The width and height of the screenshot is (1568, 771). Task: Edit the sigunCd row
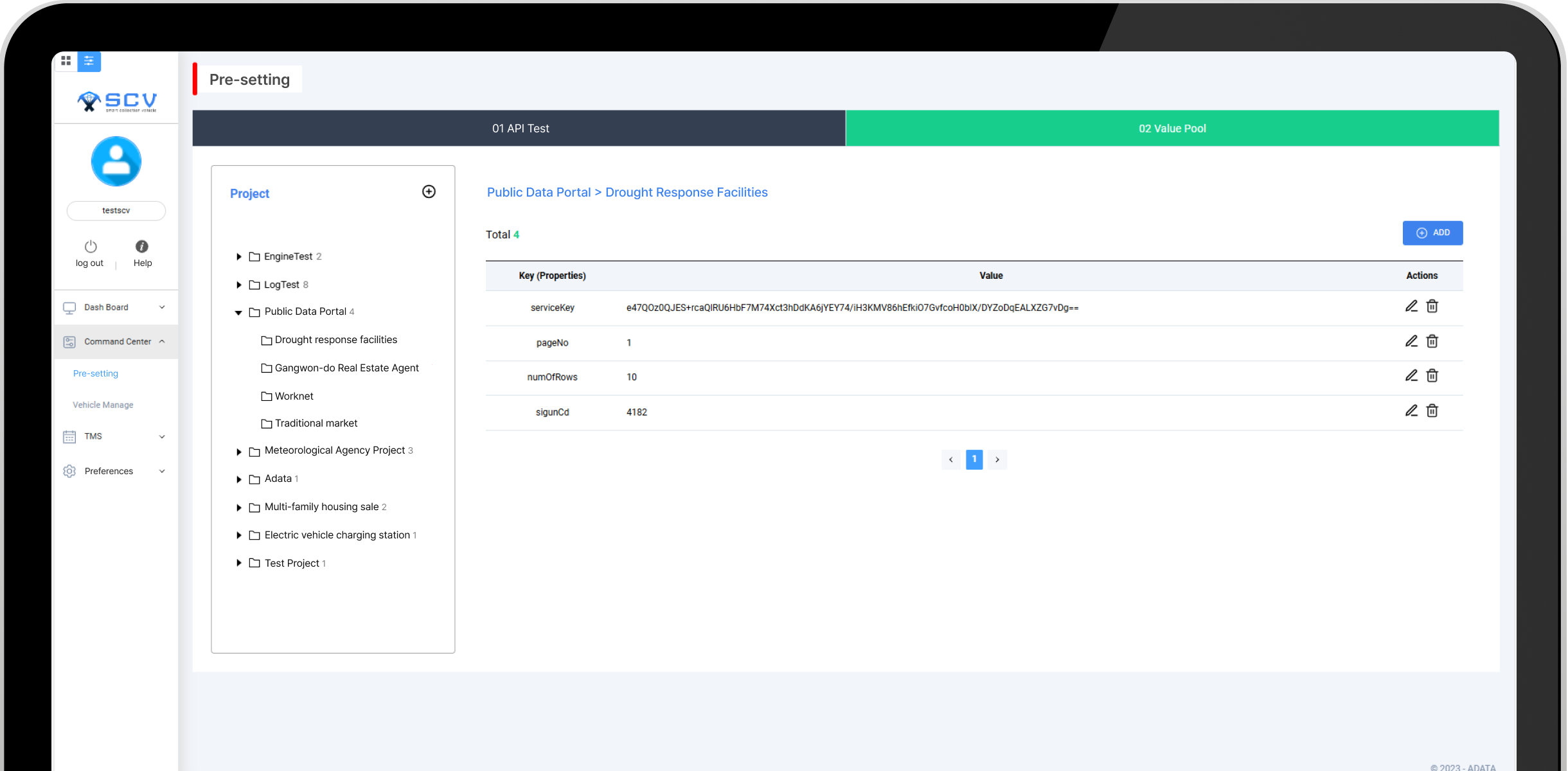click(x=1411, y=411)
